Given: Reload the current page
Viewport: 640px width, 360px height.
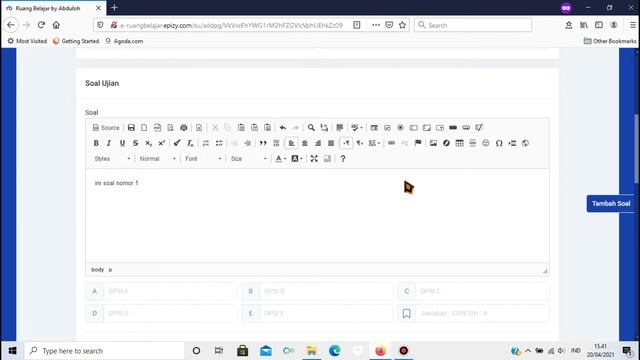Looking at the screenshot, I should click(x=41, y=25).
